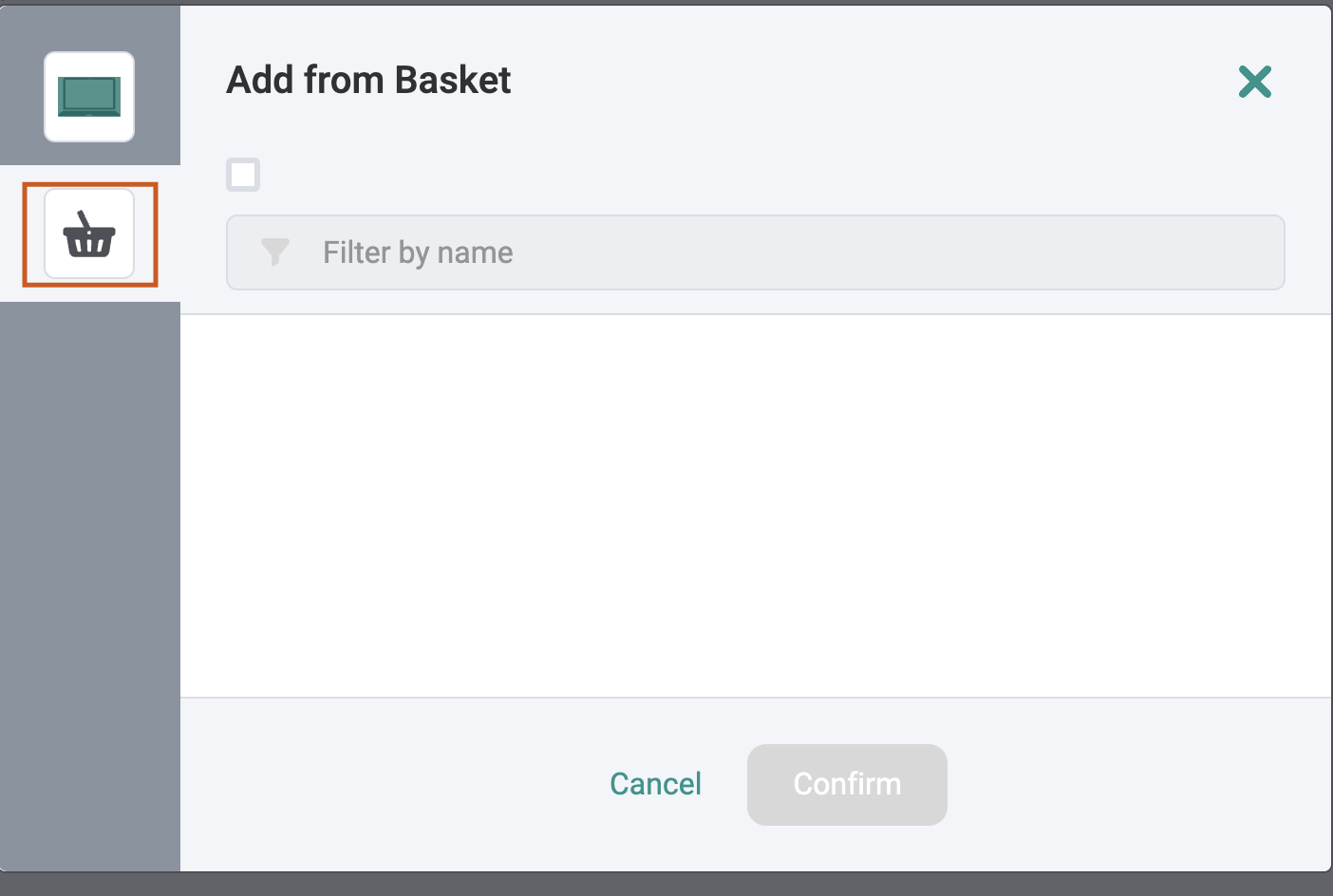Click the Cancel link
1333x896 pixels.
coord(655,784)
